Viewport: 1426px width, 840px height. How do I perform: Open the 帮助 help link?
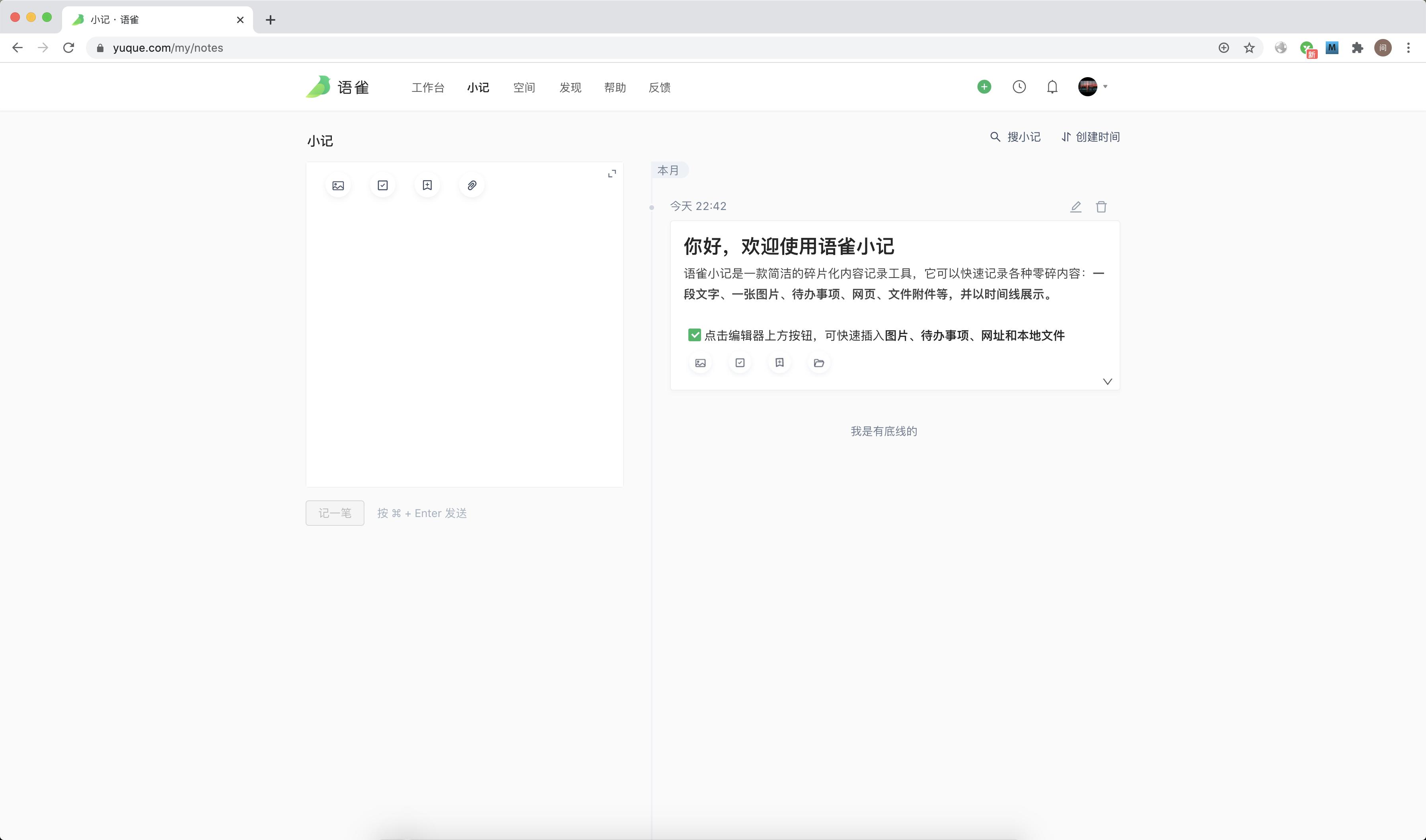[x=614, y=87]
